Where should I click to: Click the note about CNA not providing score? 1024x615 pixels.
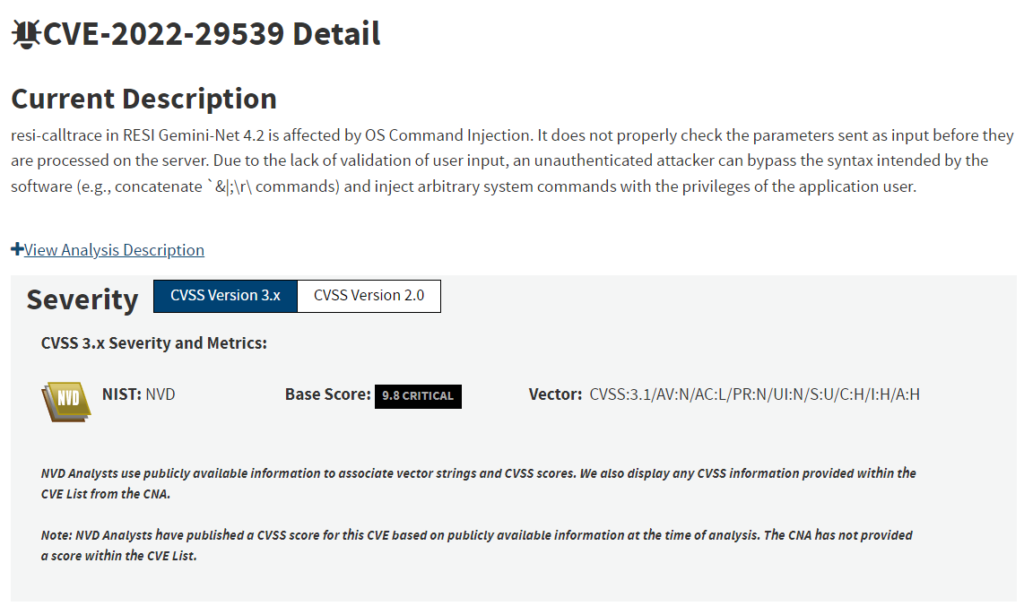[476, 545]
